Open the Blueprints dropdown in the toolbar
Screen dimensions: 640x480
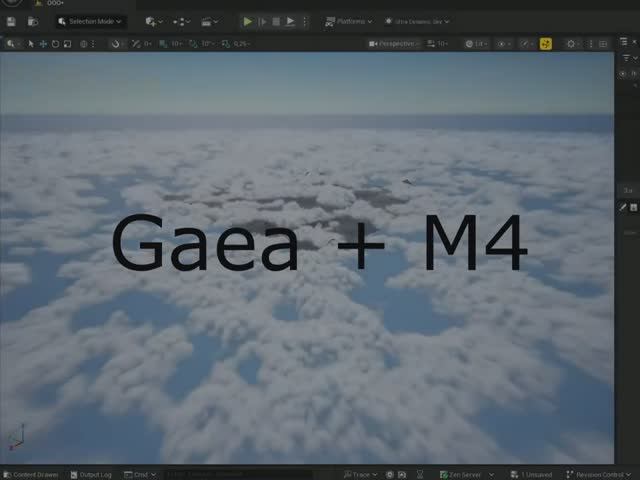(x=182, y=22)
